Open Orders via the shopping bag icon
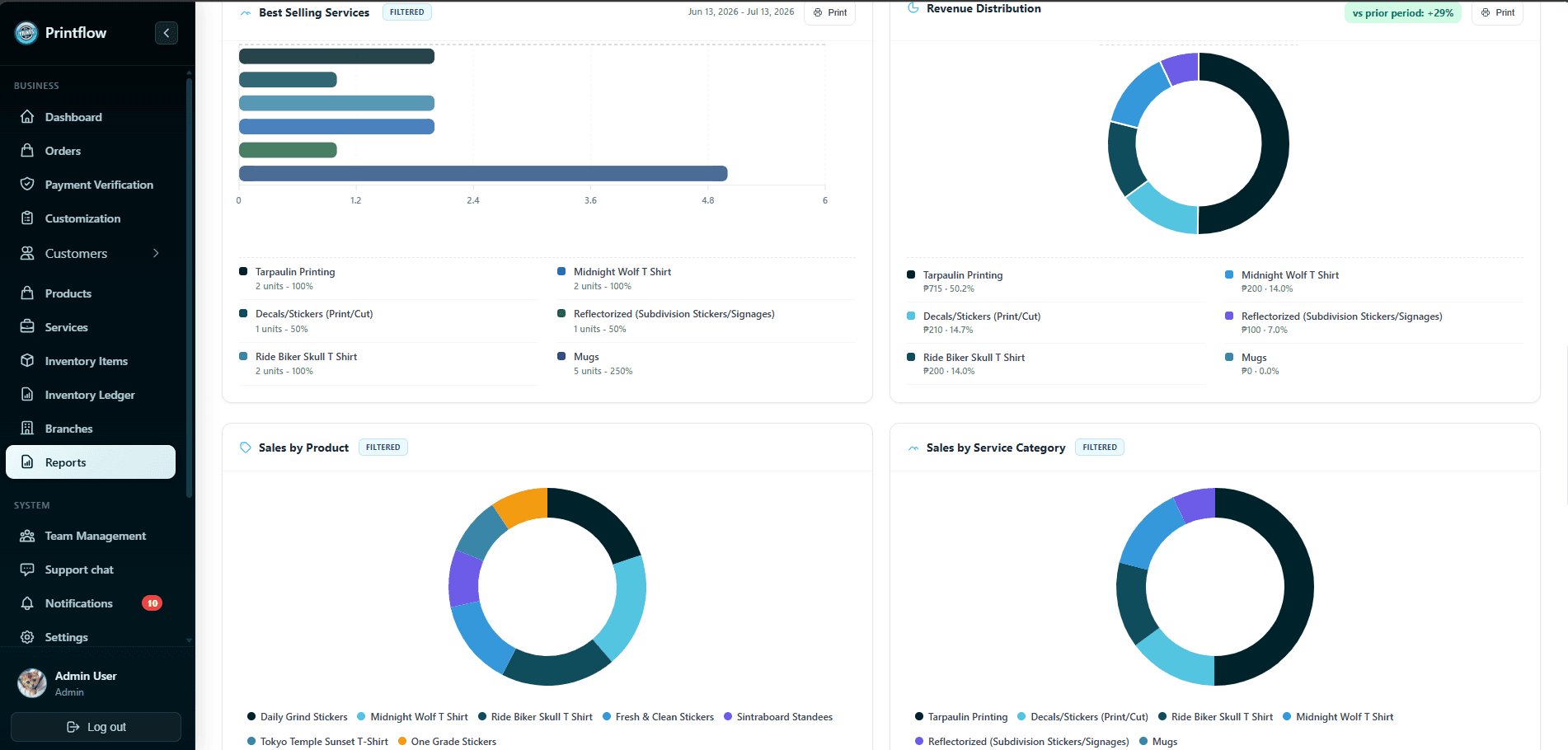Viewport: 1568px width, 750px height. [27, 151]
